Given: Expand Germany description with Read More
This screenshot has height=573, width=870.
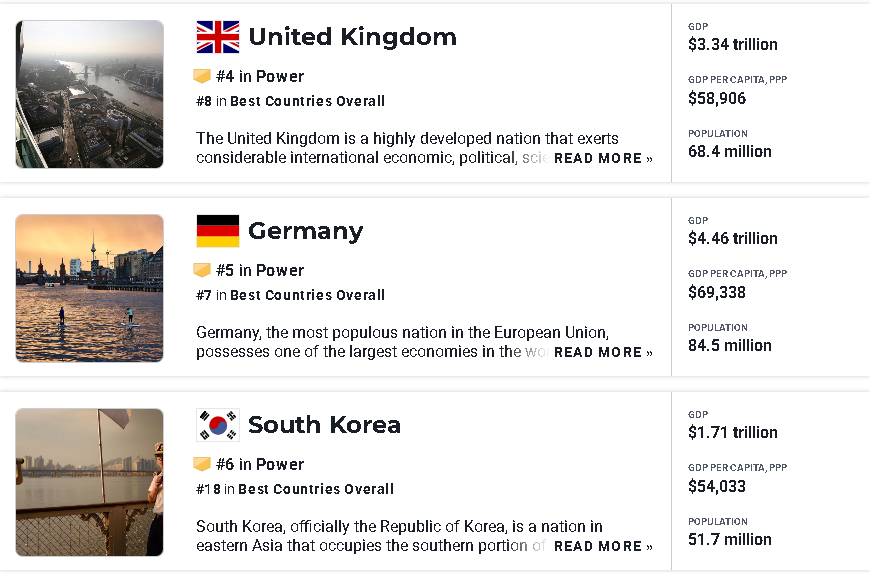Looking at the screenshot, I should coord(603,352).
